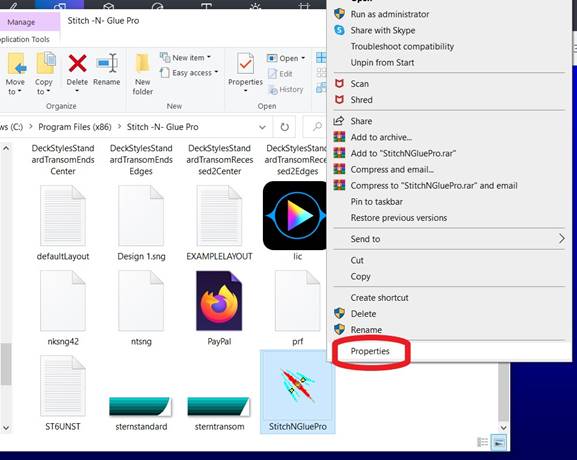Click navigation pane scroll up arrow
This screenshot has height=460, width=577.
click(6, 149)
